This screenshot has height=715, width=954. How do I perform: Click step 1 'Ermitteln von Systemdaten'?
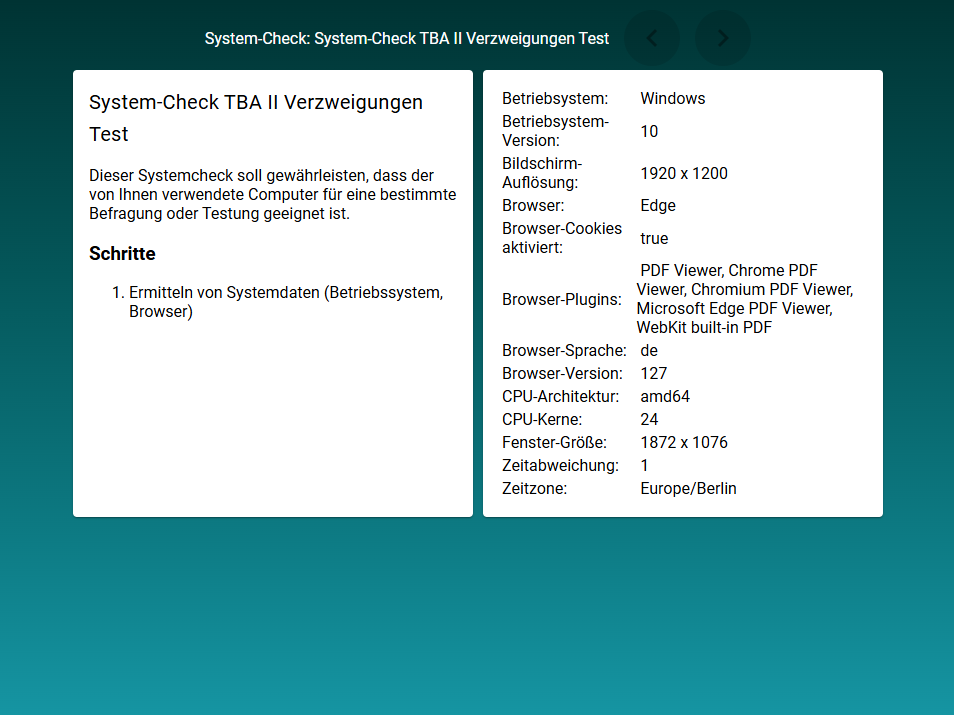(x=285, y=302)
